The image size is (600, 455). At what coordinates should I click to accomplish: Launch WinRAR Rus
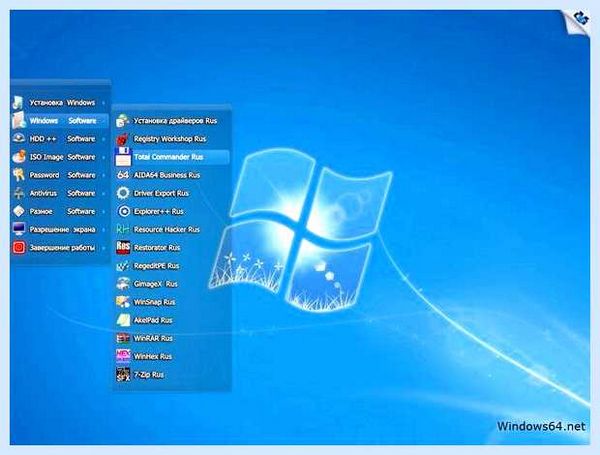(x=172, y=338)
